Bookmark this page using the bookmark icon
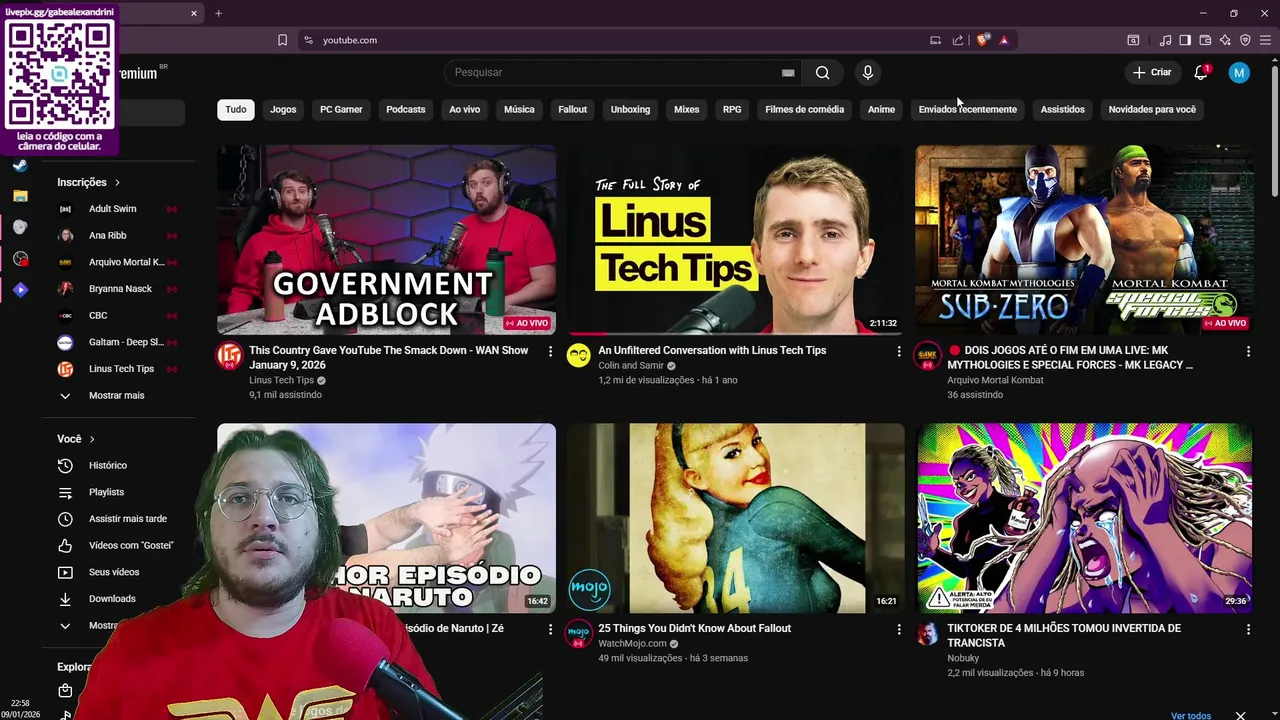This screenshot has width=1280, height=720. [282, 40]
